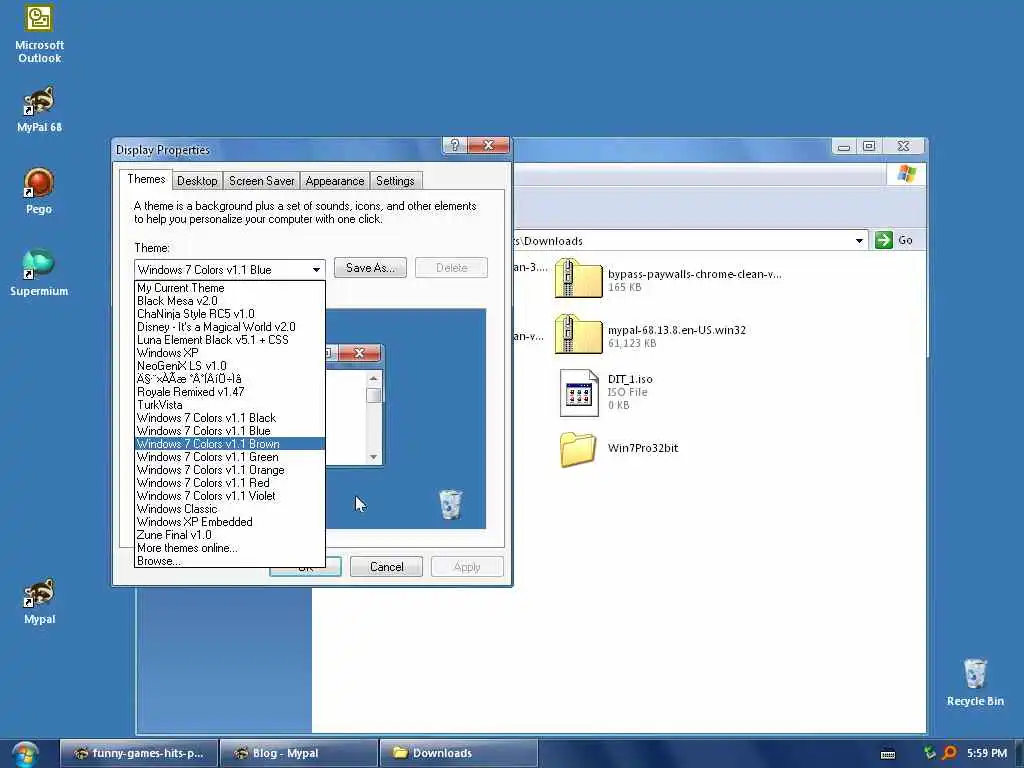Choose Windows 7 Colors v1.1 Green
Image resolution: width=1024 pixels, height=768 pixels.
tap(229, 457)
